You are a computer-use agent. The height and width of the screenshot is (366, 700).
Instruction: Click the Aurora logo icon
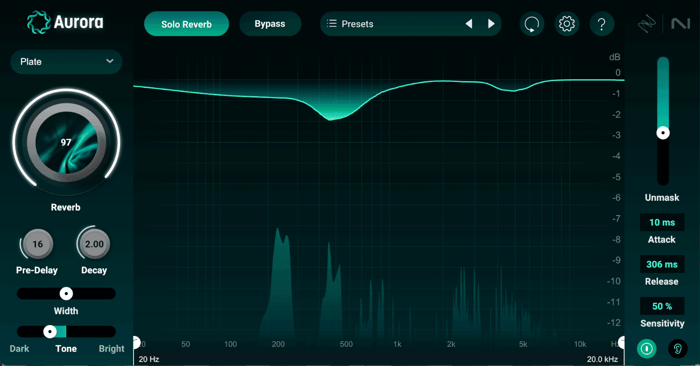[x=39, y=22]
